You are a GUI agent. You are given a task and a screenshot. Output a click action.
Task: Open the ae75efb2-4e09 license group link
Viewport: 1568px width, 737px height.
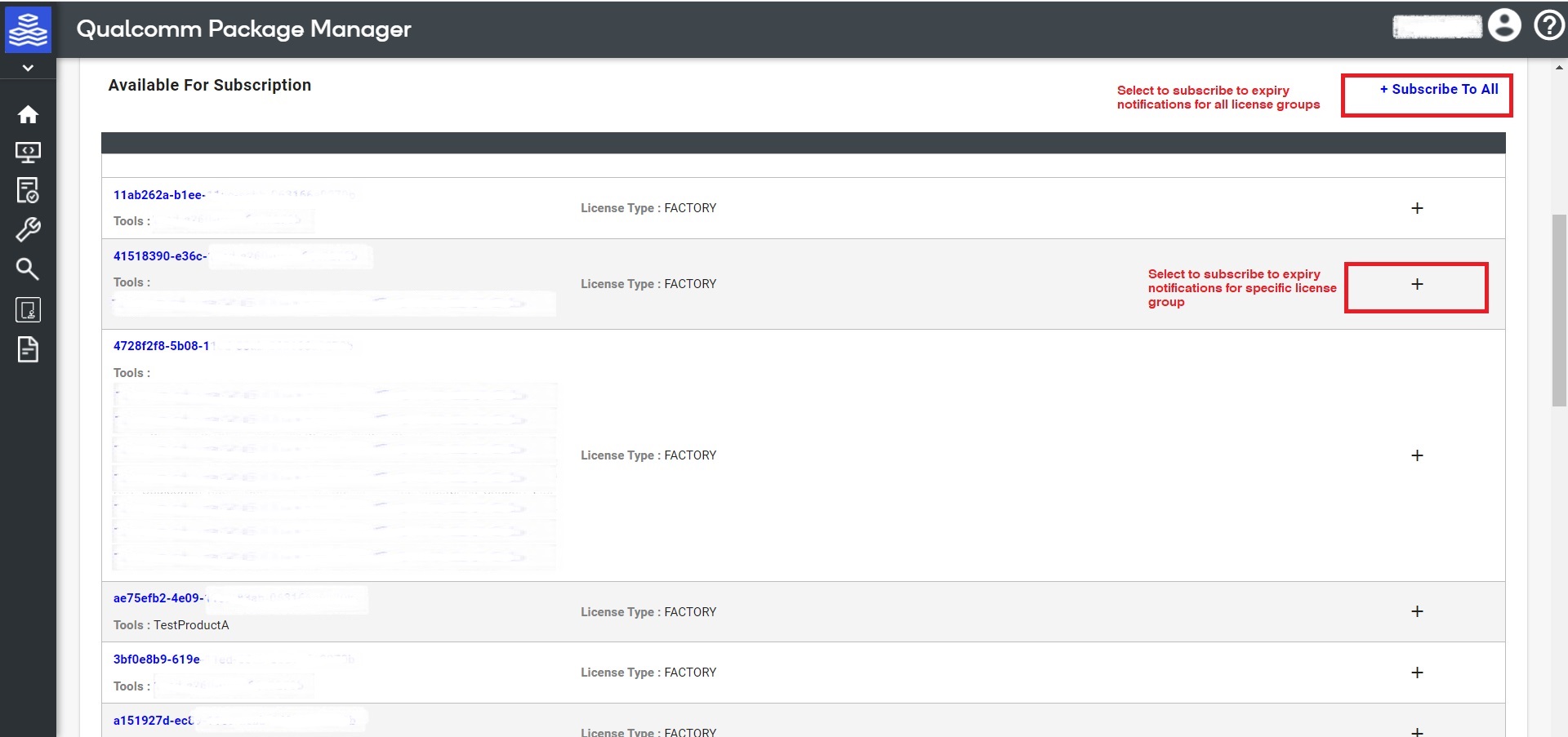(158, 597)
